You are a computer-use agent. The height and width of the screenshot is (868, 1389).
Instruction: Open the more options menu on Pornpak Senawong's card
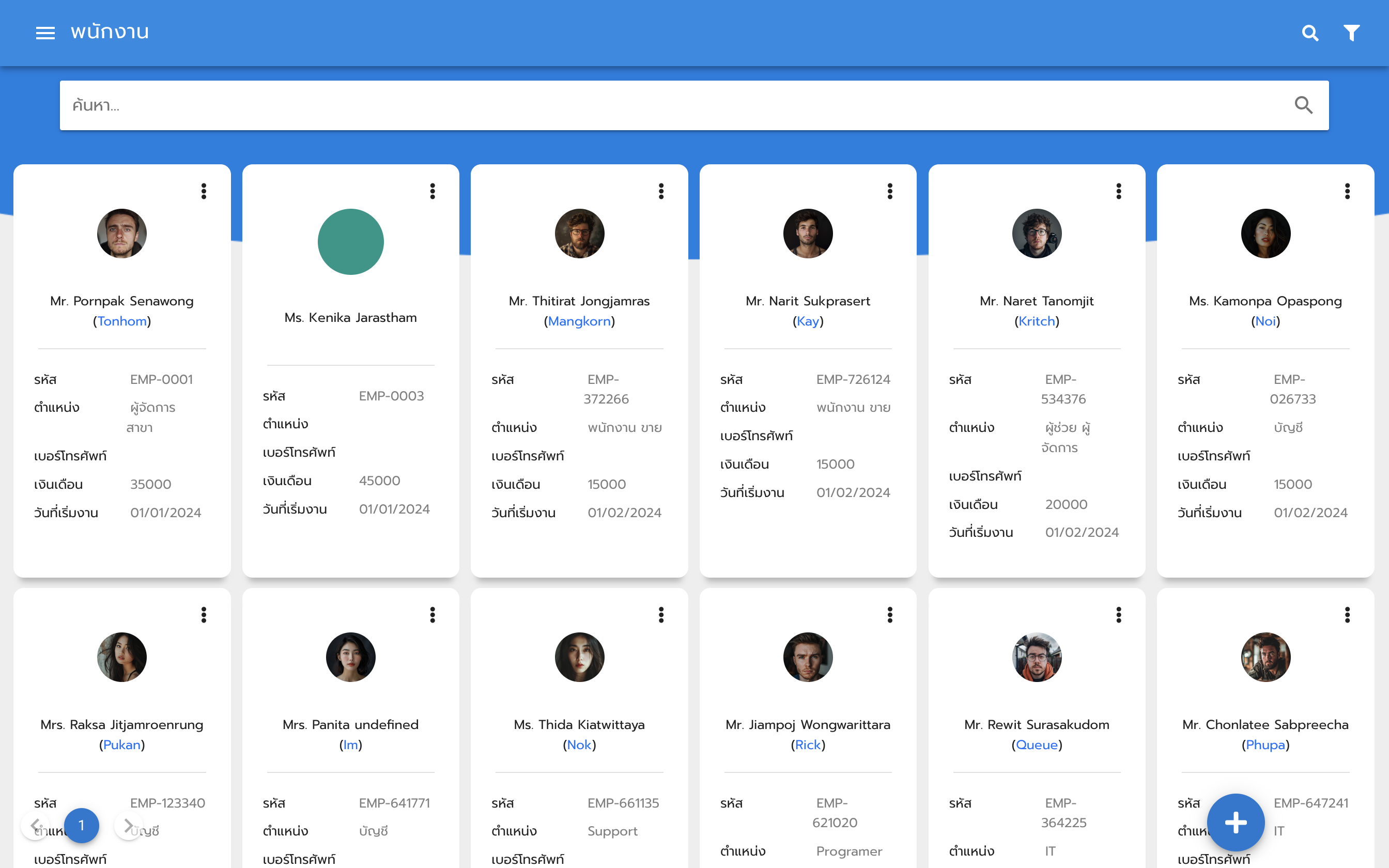tap(204, 191)
